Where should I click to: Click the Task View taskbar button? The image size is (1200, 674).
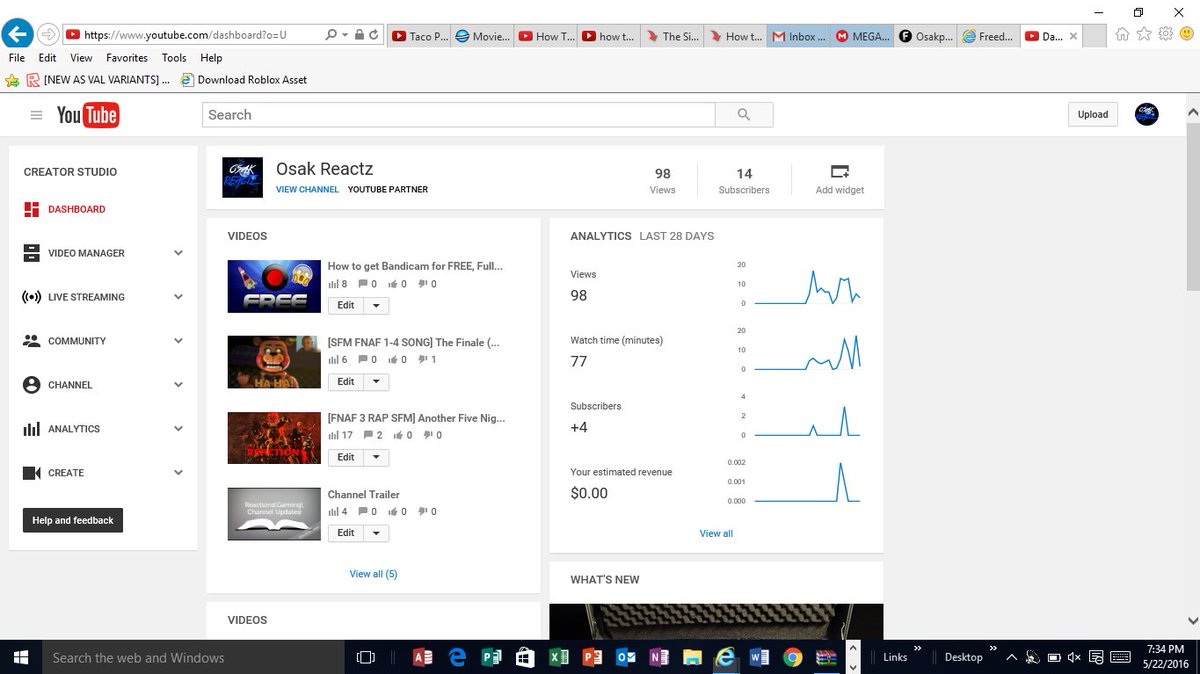click(365, 657)
